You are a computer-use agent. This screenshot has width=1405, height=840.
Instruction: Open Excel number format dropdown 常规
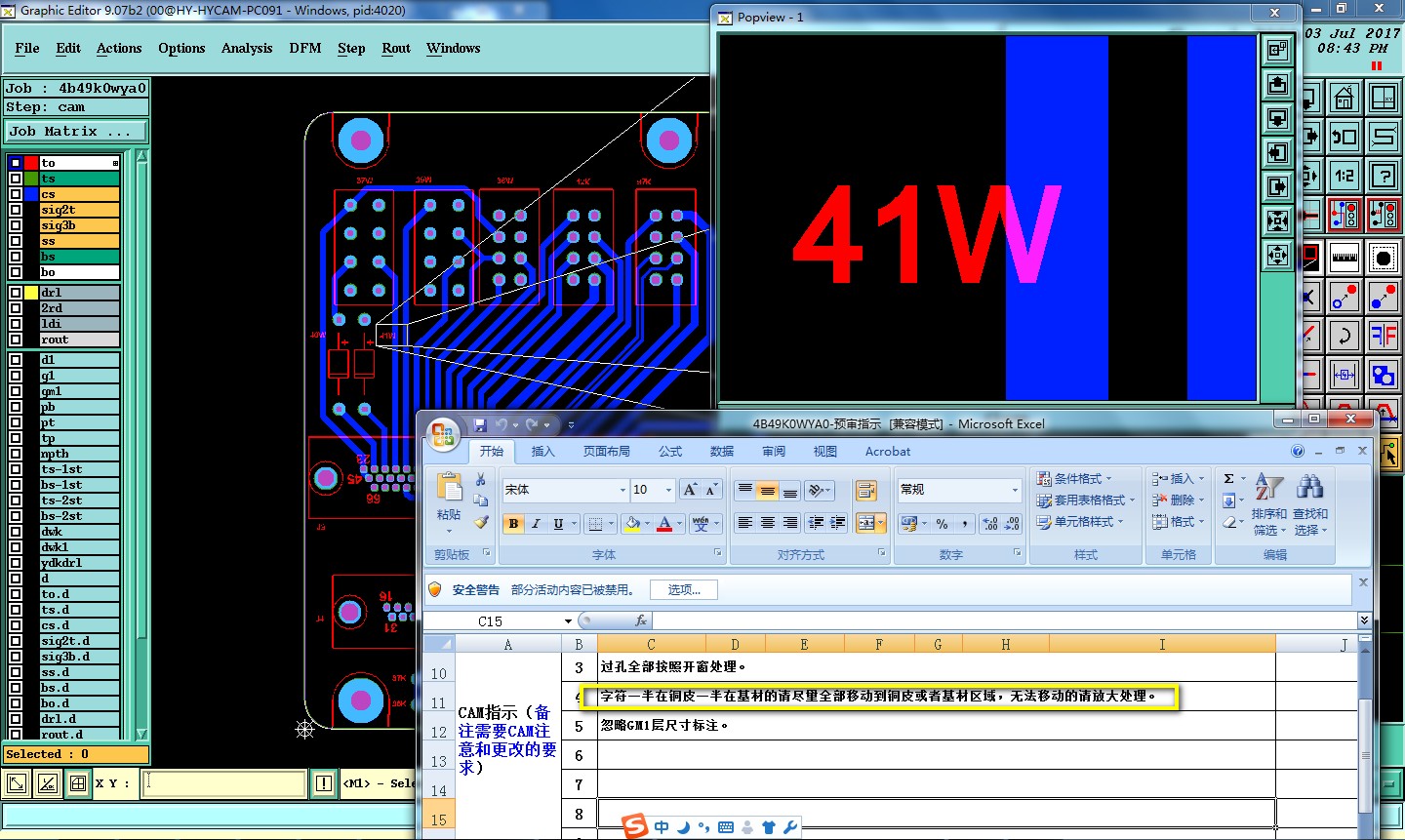1015,490
